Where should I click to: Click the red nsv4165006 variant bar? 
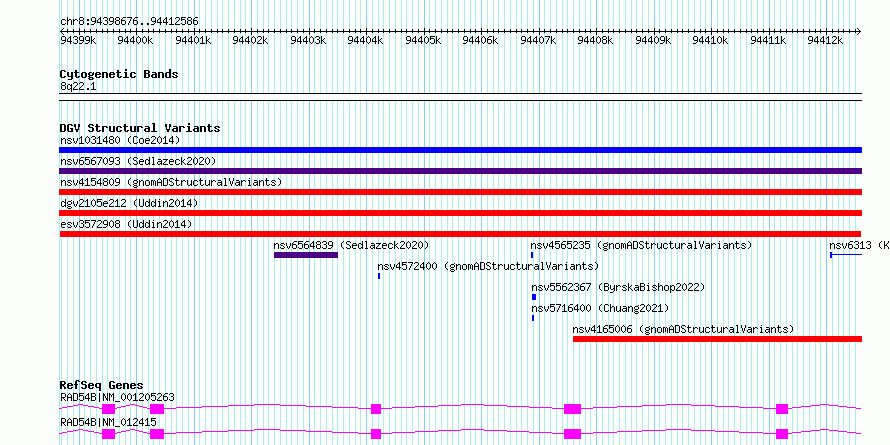tap(717, 339)
